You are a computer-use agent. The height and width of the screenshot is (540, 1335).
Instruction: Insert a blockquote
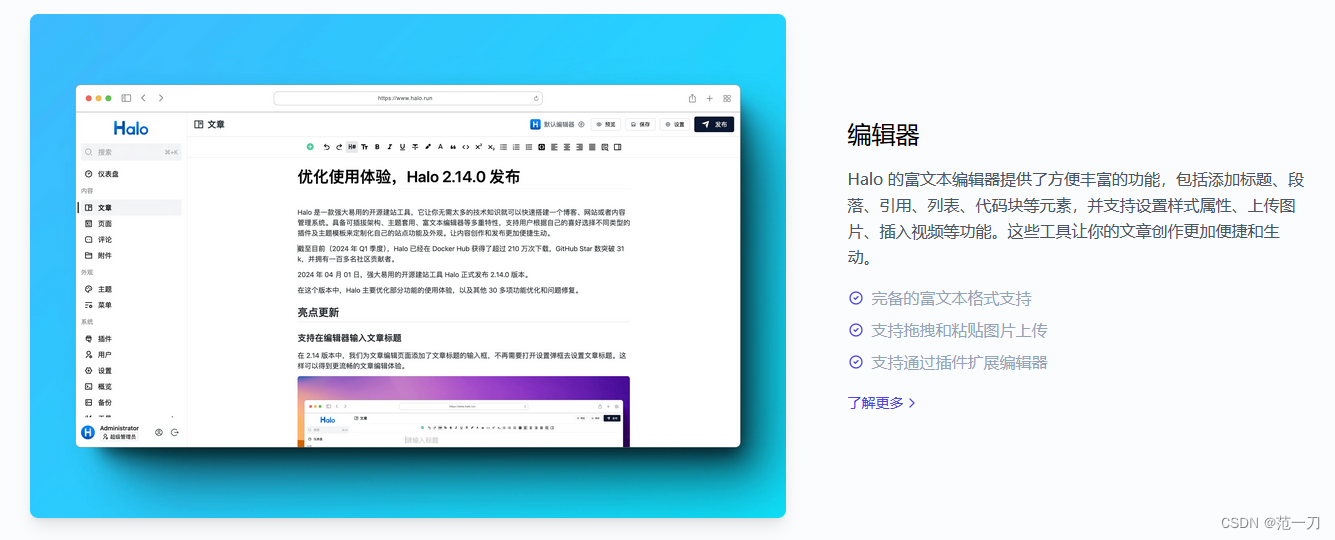[x=453, y=147]
